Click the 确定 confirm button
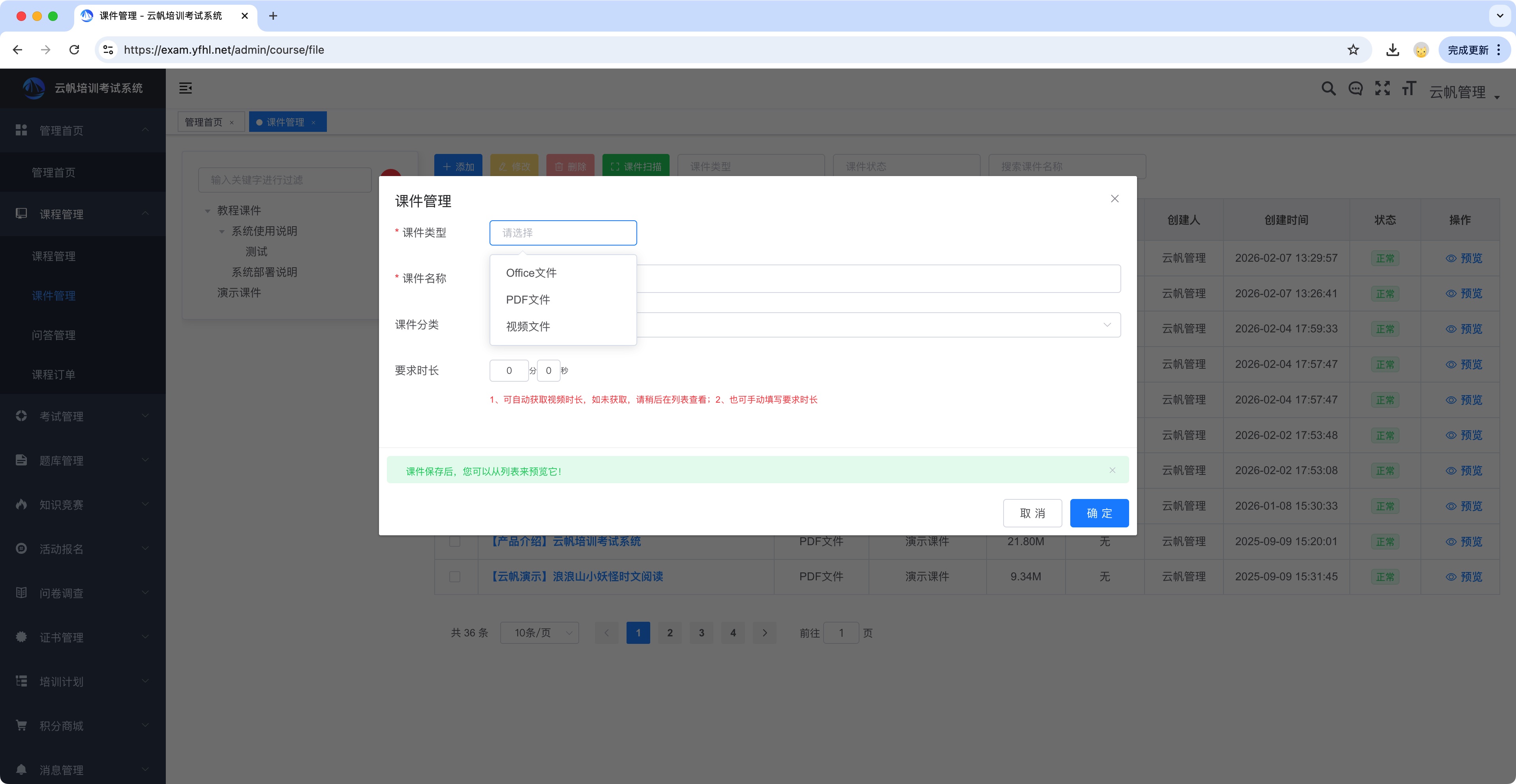1516x784 pixels. pyautogui.click(x=1099, y=513)
